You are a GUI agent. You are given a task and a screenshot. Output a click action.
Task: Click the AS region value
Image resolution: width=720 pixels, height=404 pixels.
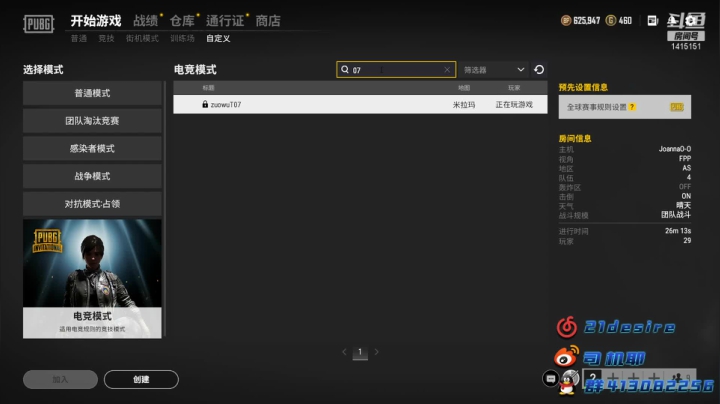pos(686,168)
